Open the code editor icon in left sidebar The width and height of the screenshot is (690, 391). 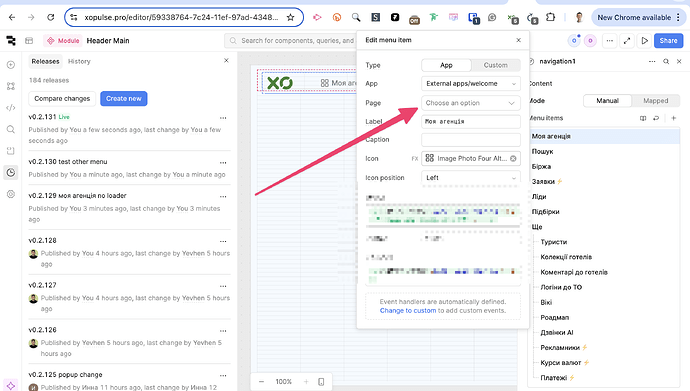tap(11, 108)
